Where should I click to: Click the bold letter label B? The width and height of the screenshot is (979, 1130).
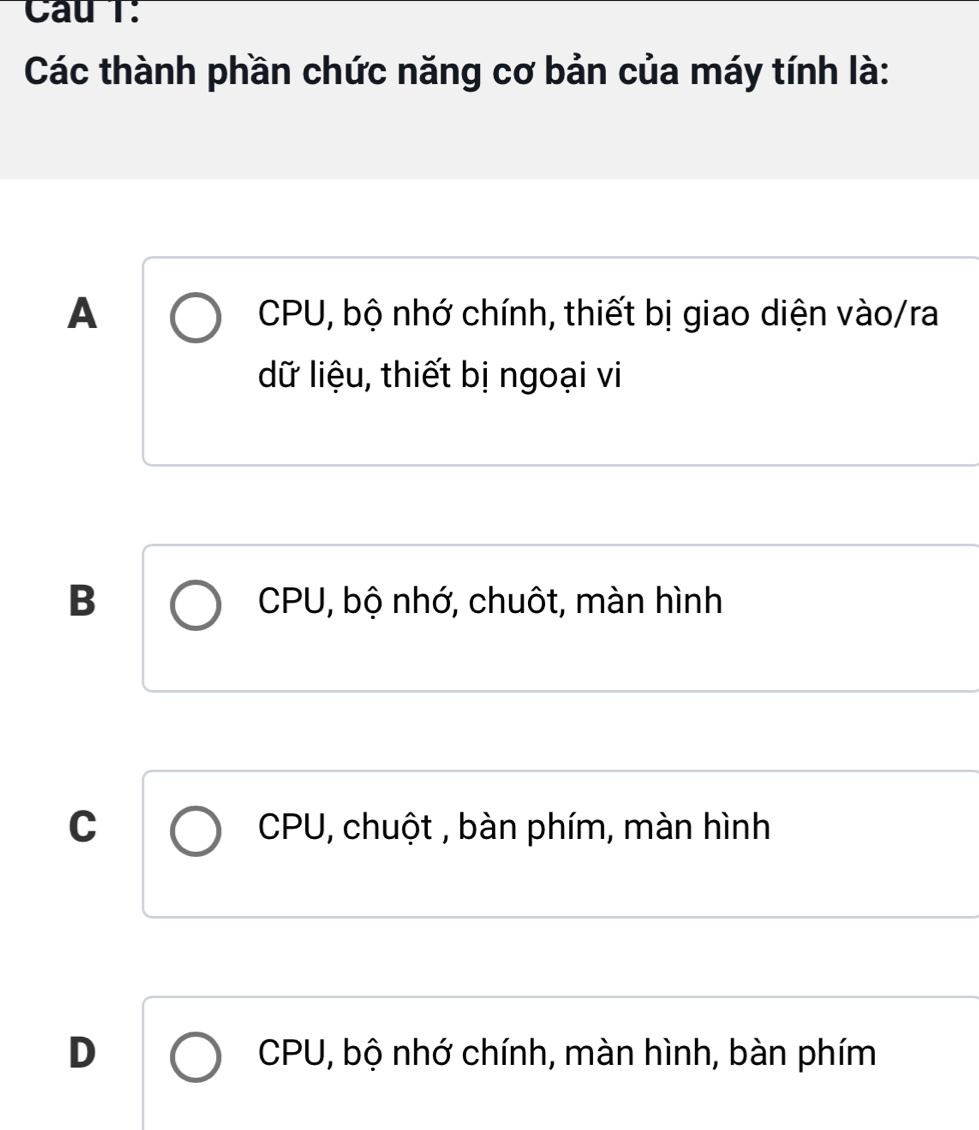(x=86, y=602)
